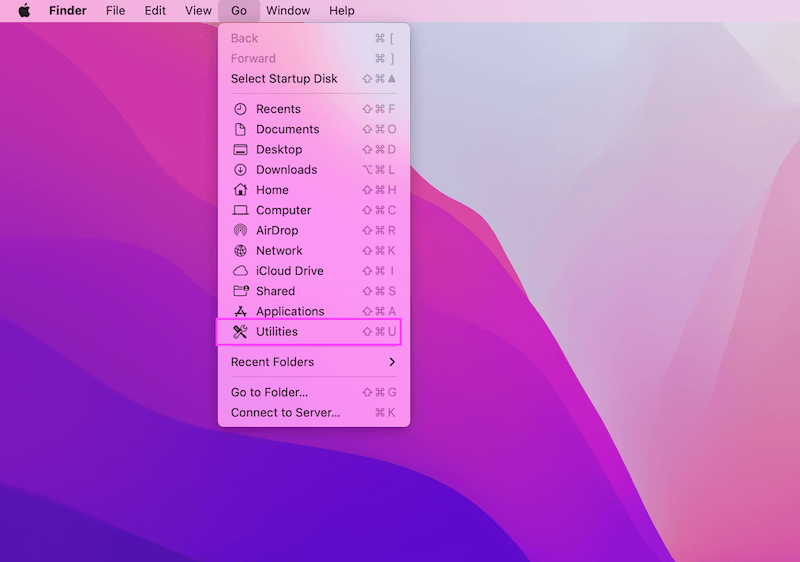Click the Utilities tools icon

click(x=240, y=331)
